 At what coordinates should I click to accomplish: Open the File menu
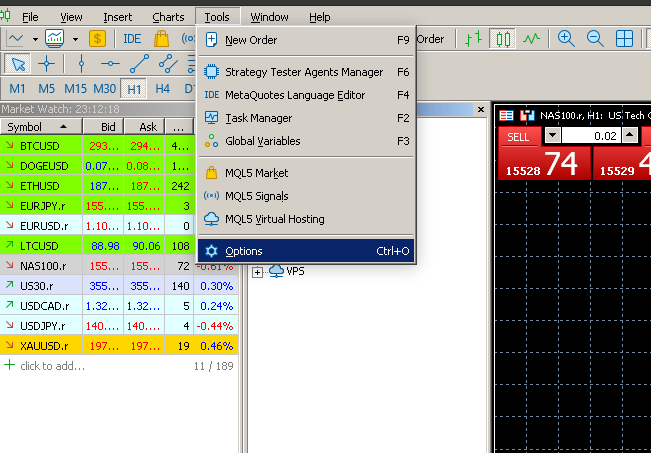30,17
